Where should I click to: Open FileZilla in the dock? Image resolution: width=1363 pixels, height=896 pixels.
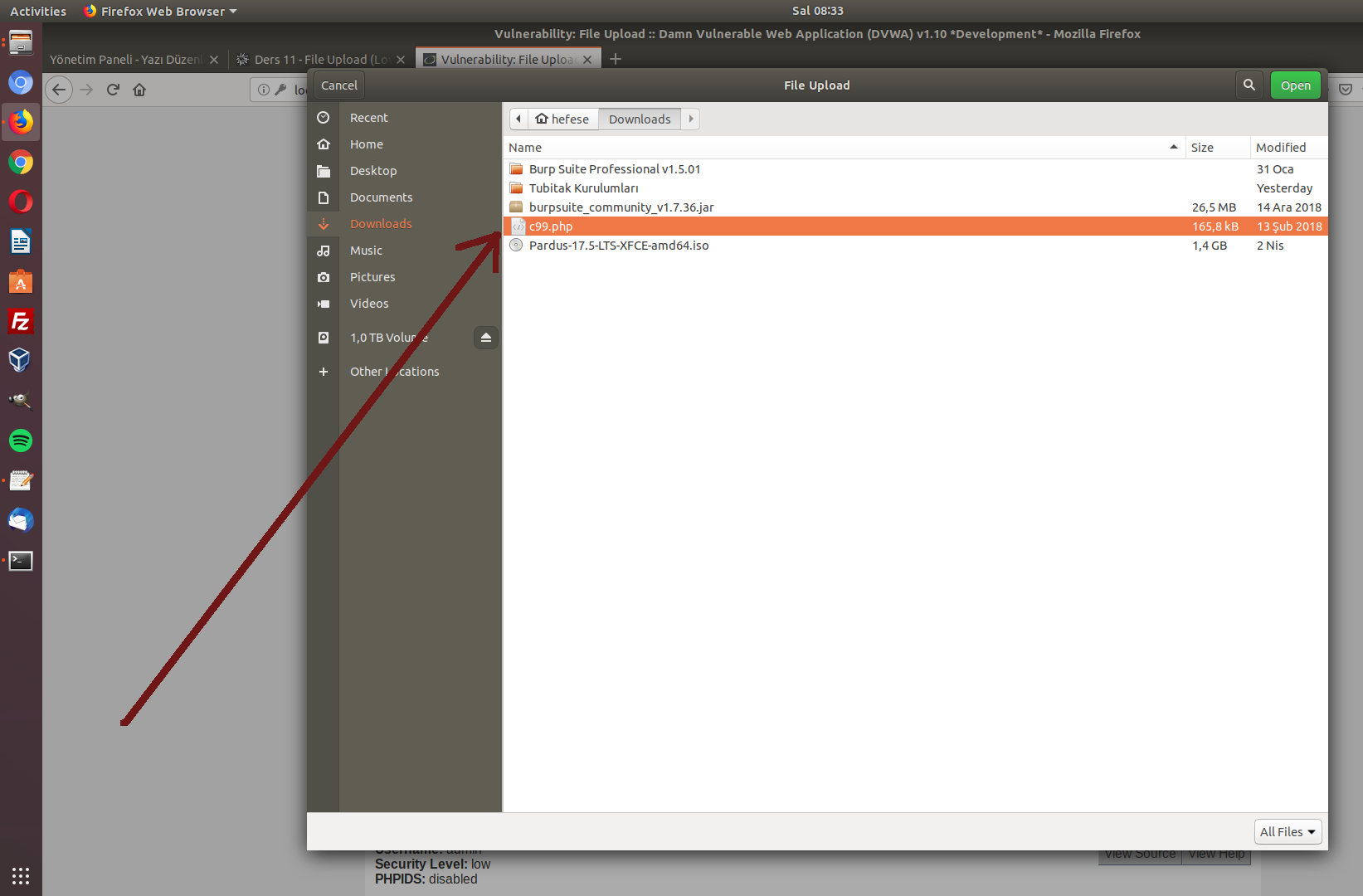21,321
